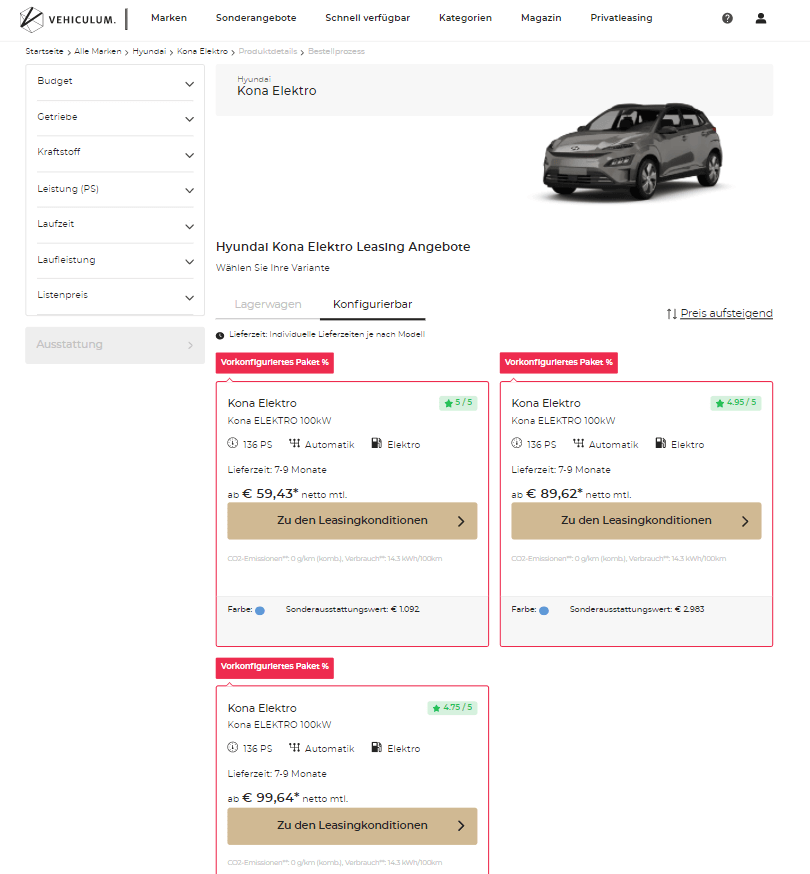Expand the Getriebe filter
810x874 pixels.
coord(115,118)
